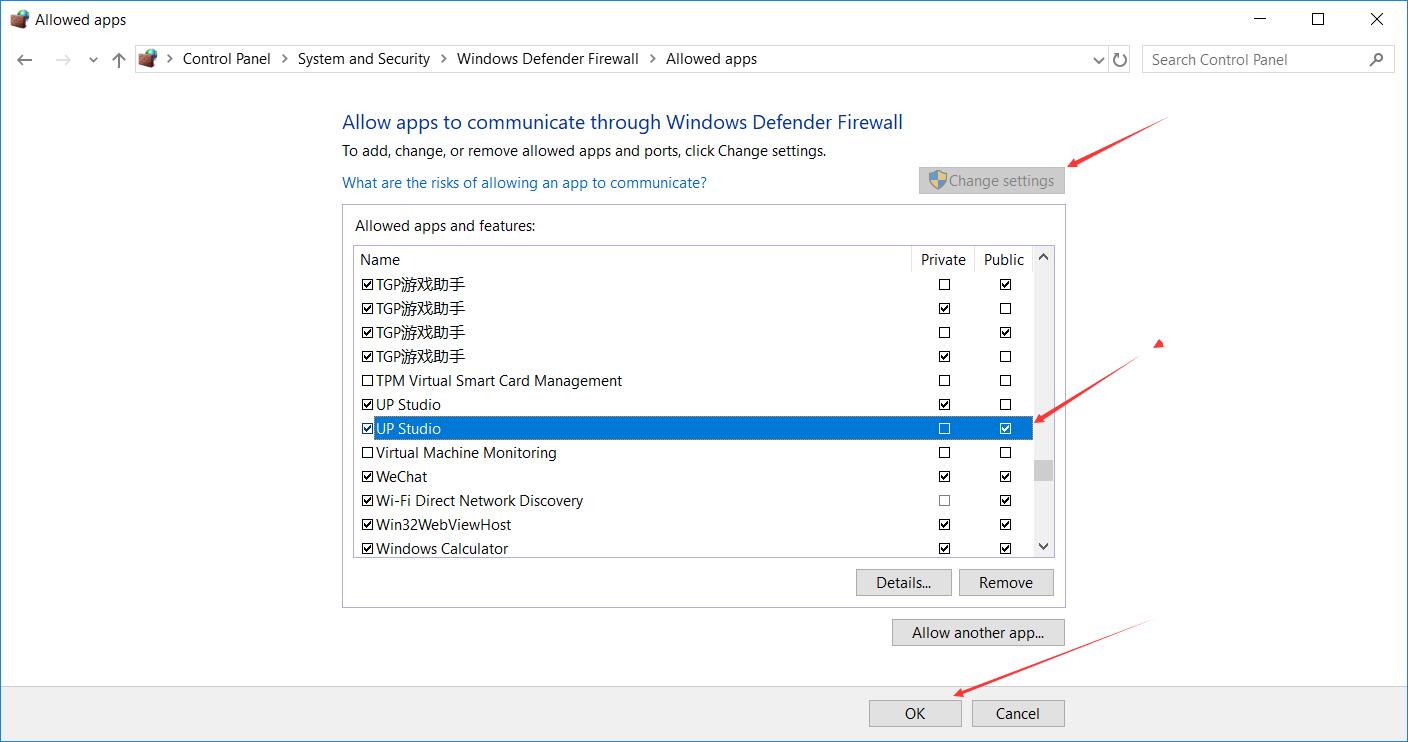Click the Public column header
The height and width of the screenshot is (742, 1408).
[x=1004, y=259]
